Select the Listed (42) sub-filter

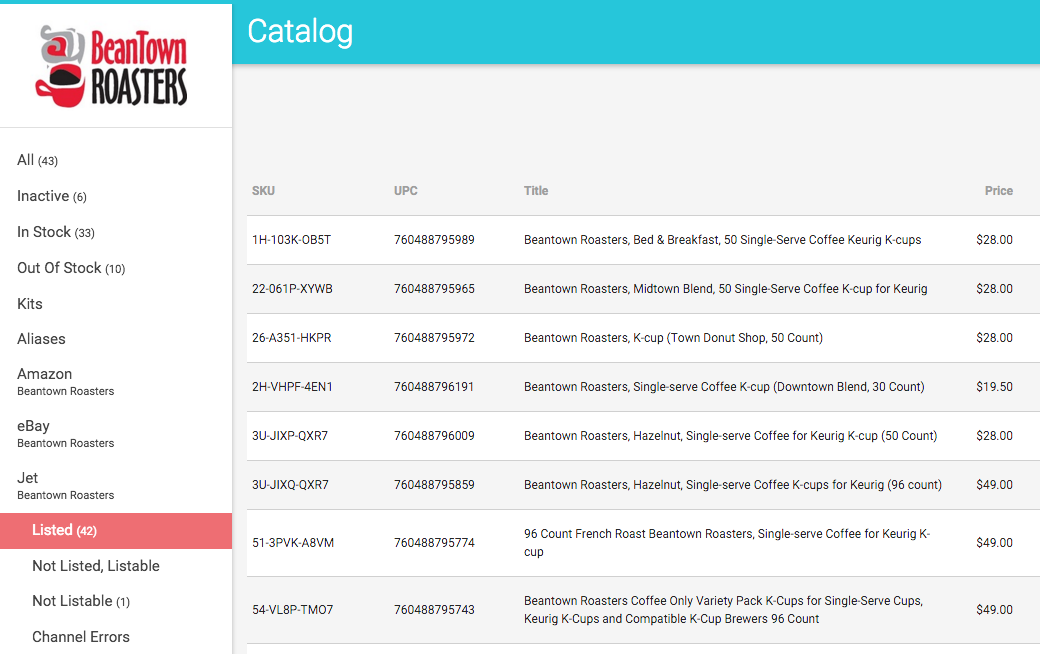pyautogui.click(x=116, y=531)
